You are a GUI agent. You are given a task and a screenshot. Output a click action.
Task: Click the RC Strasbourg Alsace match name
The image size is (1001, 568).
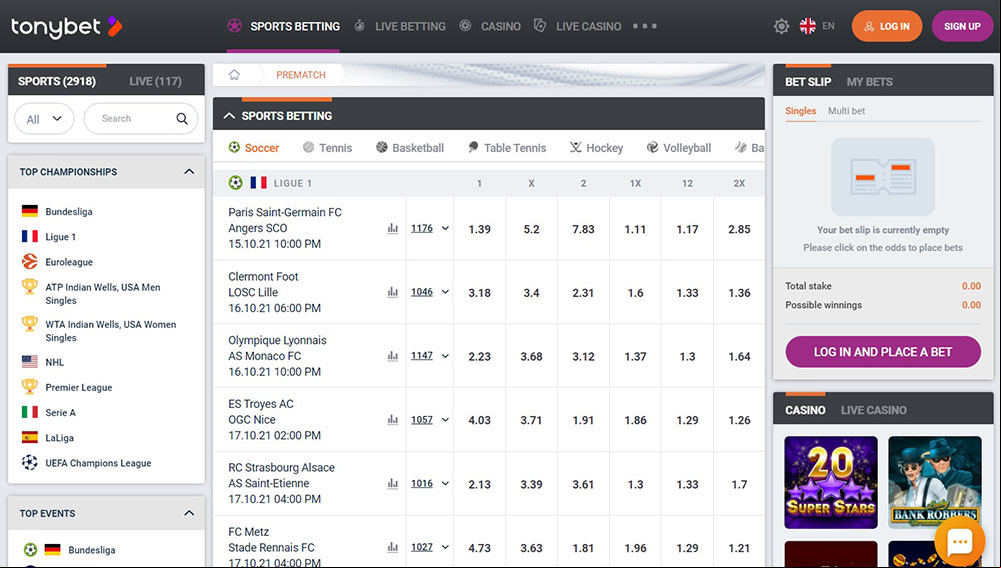point(282,467)
